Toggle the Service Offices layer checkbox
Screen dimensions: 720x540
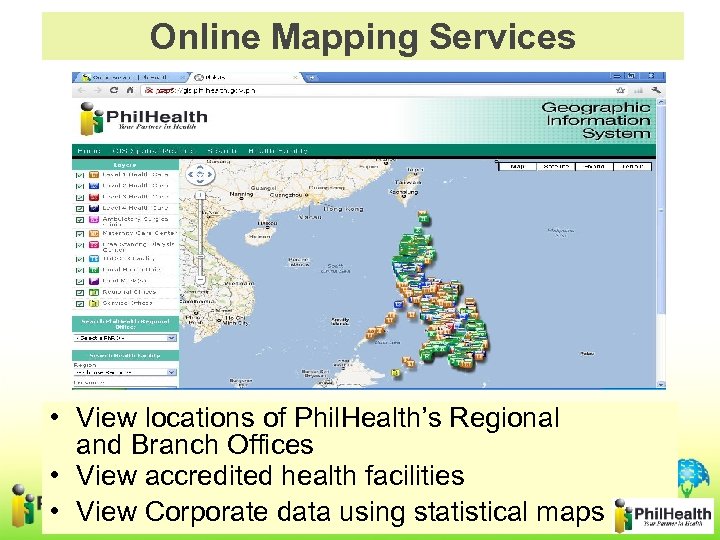(80, 304)
